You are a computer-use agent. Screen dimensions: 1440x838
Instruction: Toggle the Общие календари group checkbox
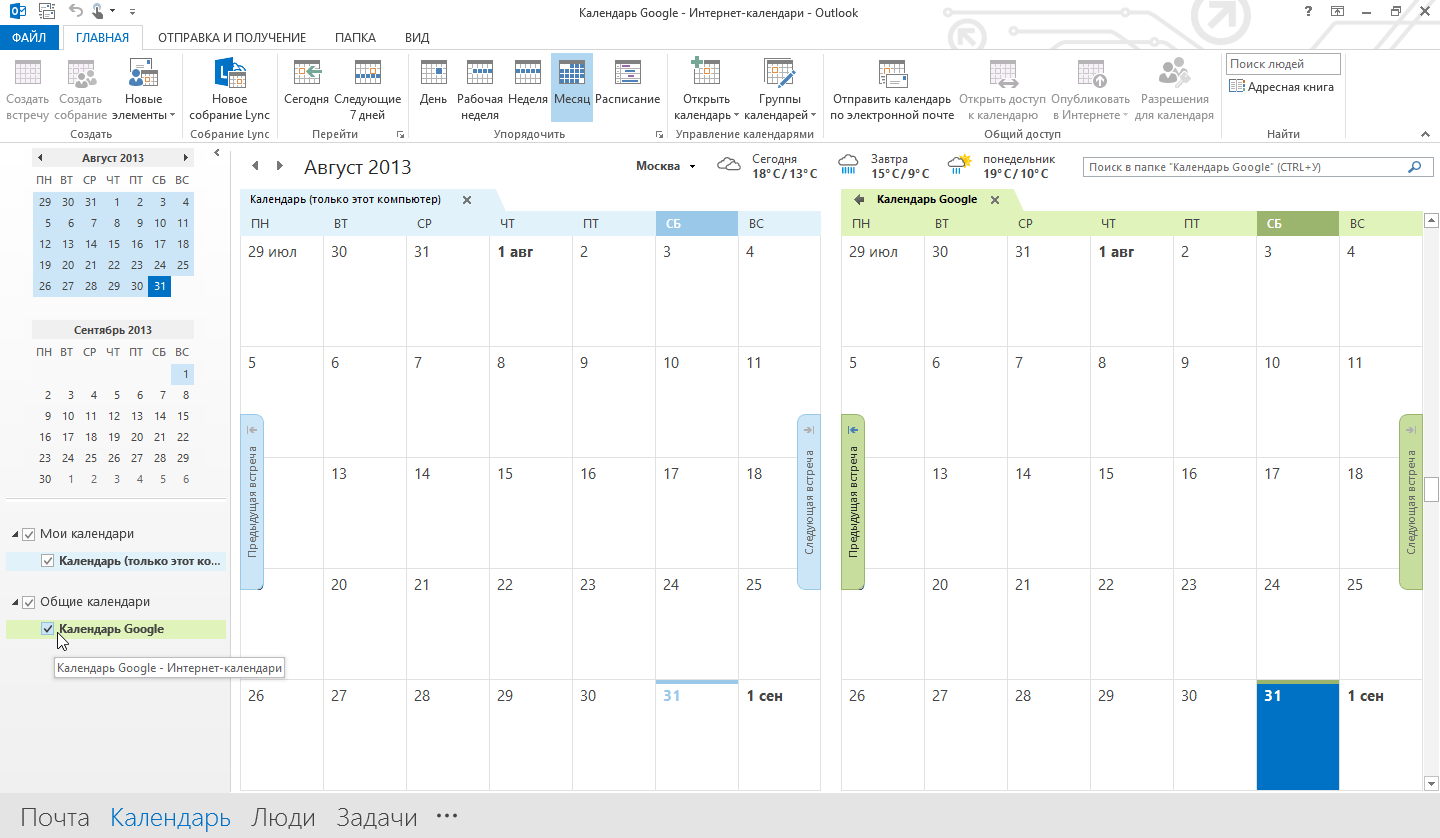click(x=29, y=602)
